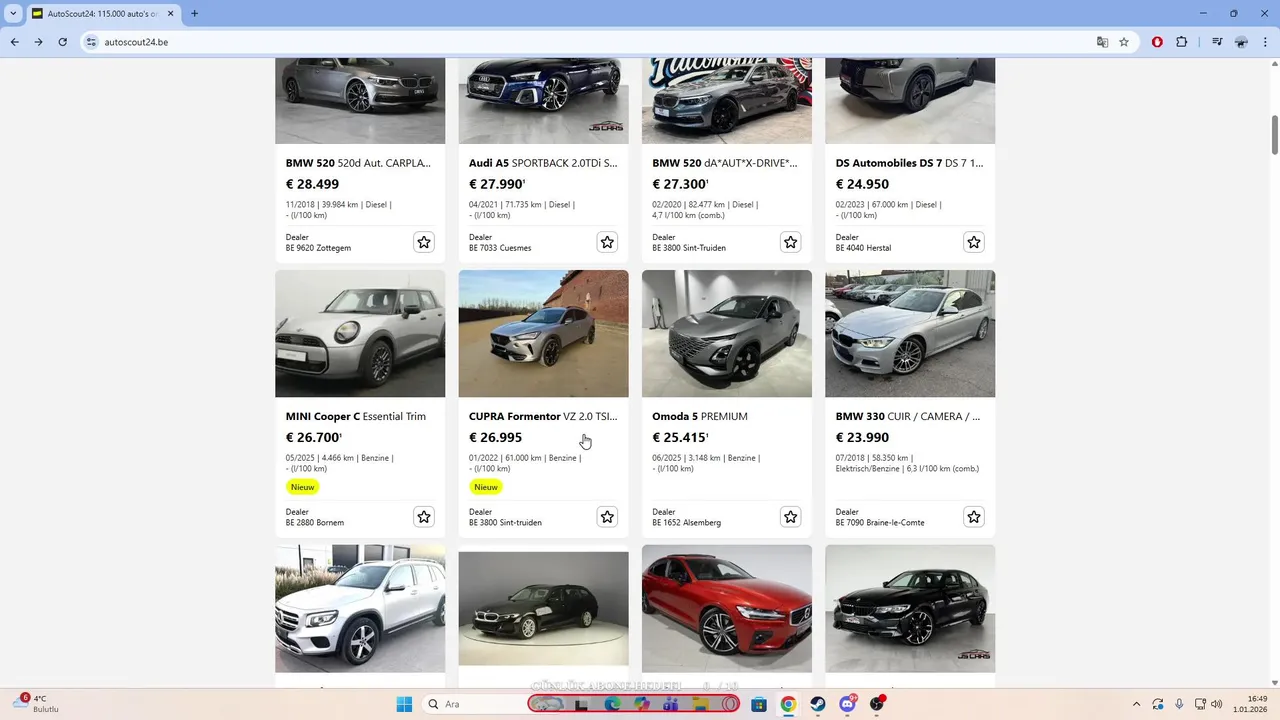Click the silver BMW 330 photo
1280x720 pixels.
(910, 333)
